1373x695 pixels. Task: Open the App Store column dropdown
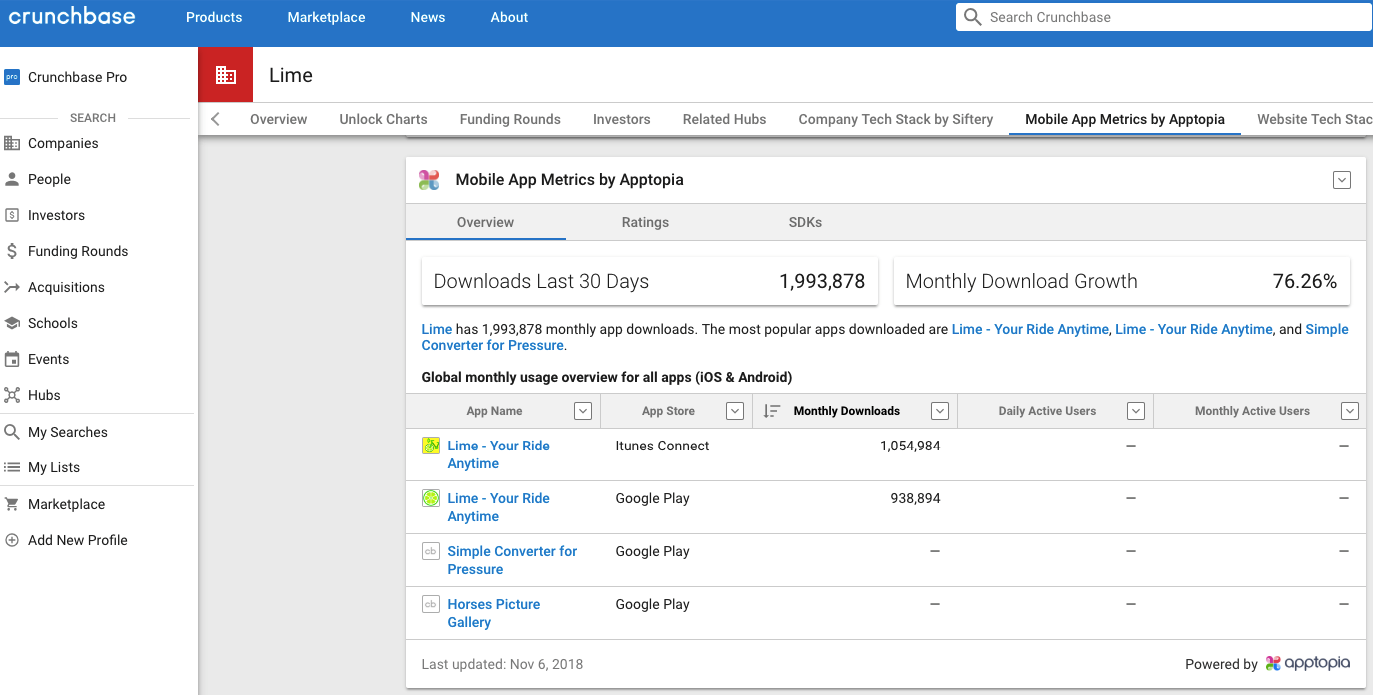[x=735, y=411]
